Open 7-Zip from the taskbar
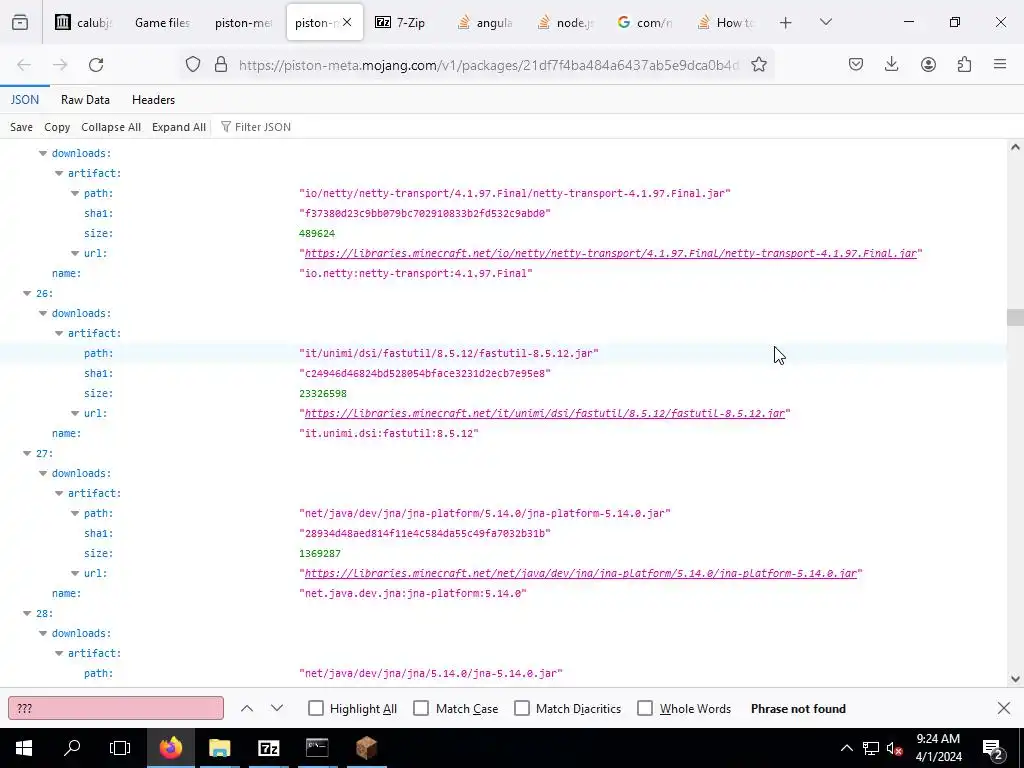Viewport: 1024px width, 768px height. [x=268, y=748]
